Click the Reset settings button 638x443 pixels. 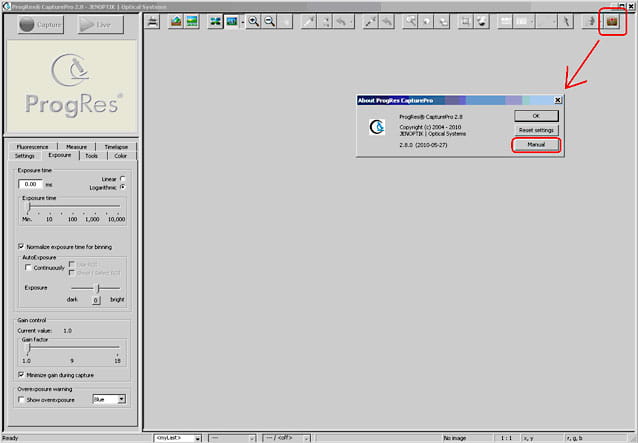click(x=536, y=130)
